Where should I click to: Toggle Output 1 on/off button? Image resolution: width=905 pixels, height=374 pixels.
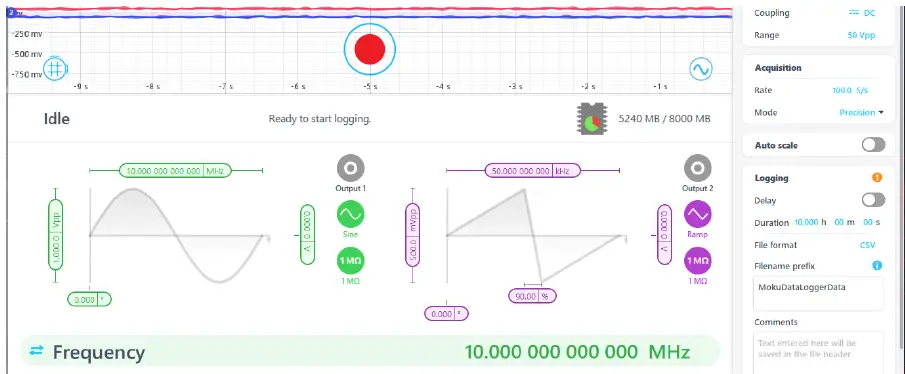pos(350,168)
